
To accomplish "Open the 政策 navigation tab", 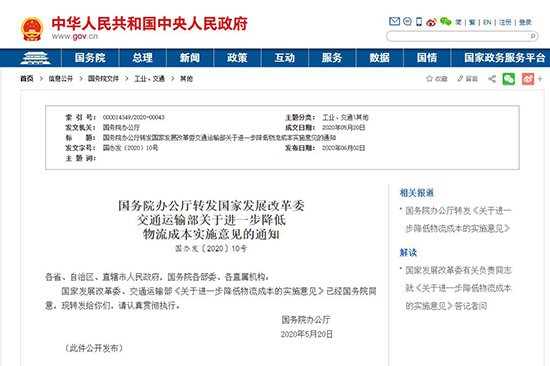I will (237, 58).
